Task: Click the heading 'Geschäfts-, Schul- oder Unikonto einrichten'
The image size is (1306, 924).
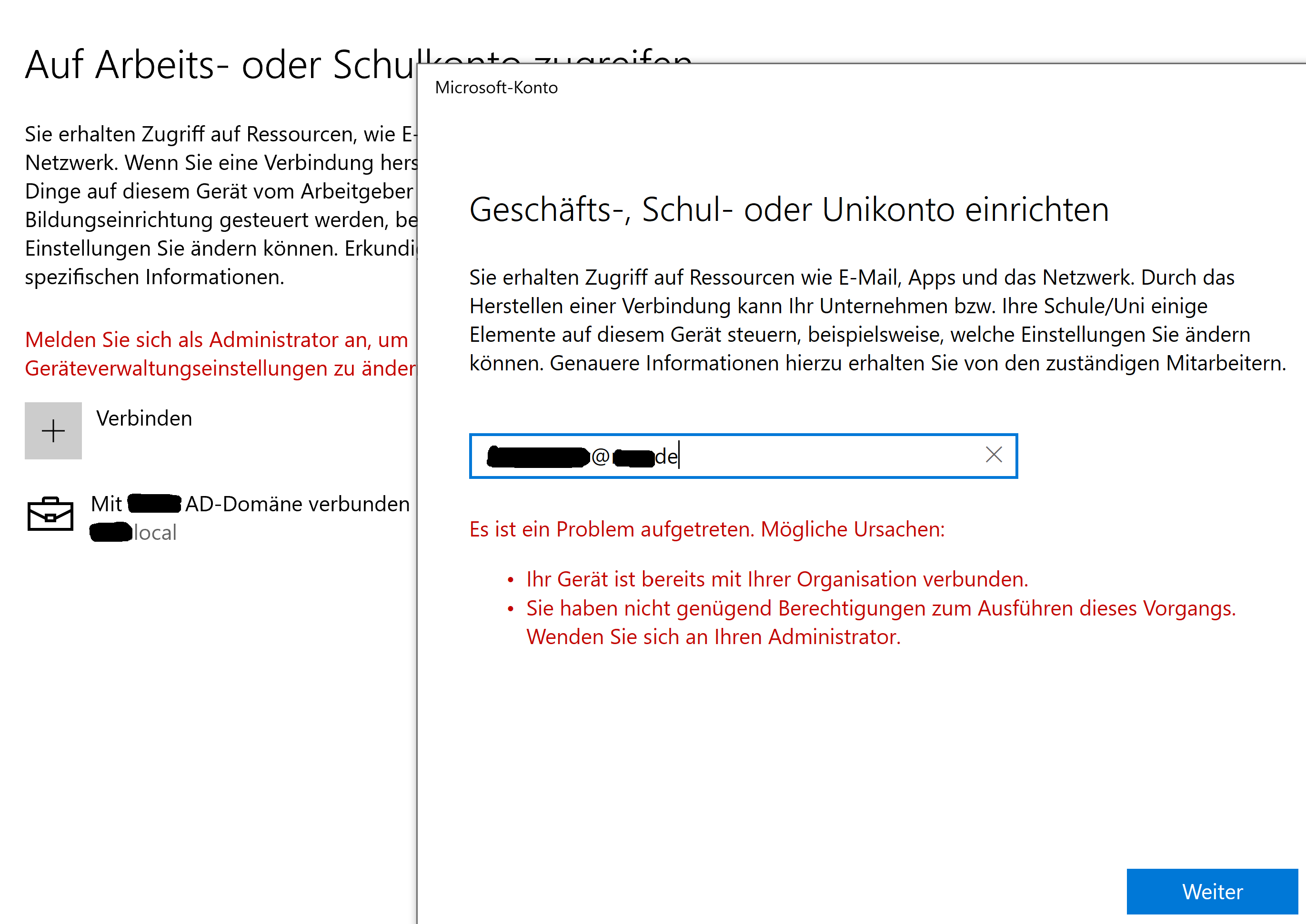Action: tap(788, 209)
